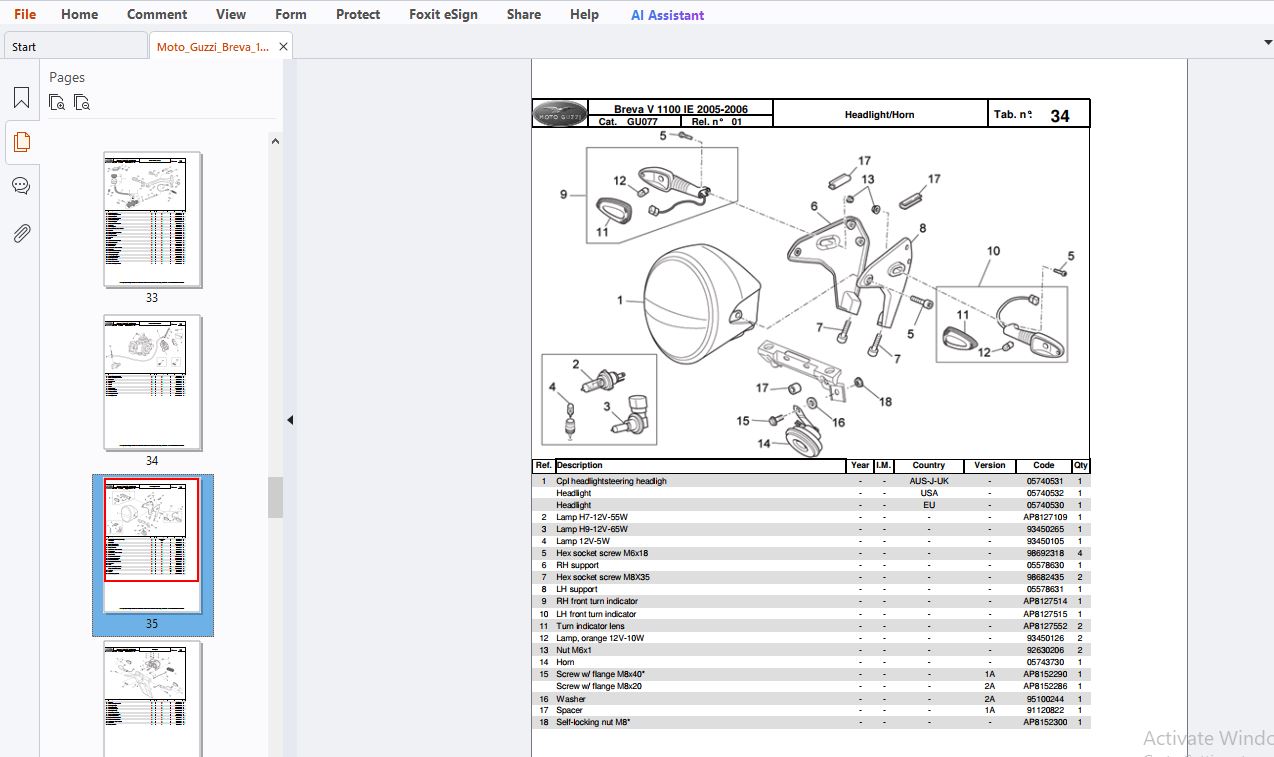Click part code AP8127109
The image size is (1274, 757).
click(x=1045, y=517)
